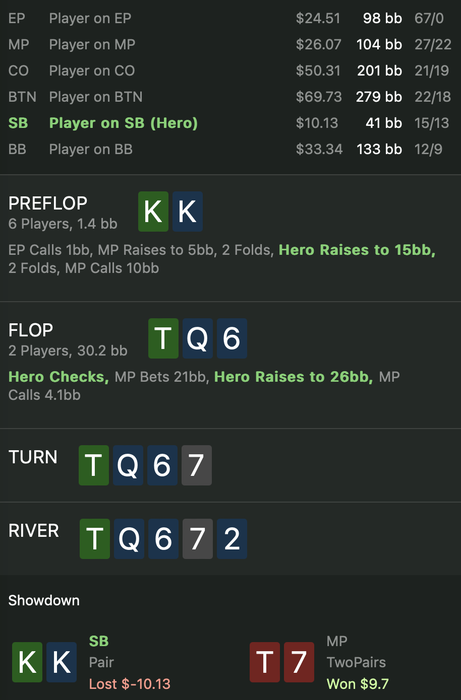Click the RIVER section label
Image resolution: width=461 pixels, height=700 pixels.
coord(34,531)
